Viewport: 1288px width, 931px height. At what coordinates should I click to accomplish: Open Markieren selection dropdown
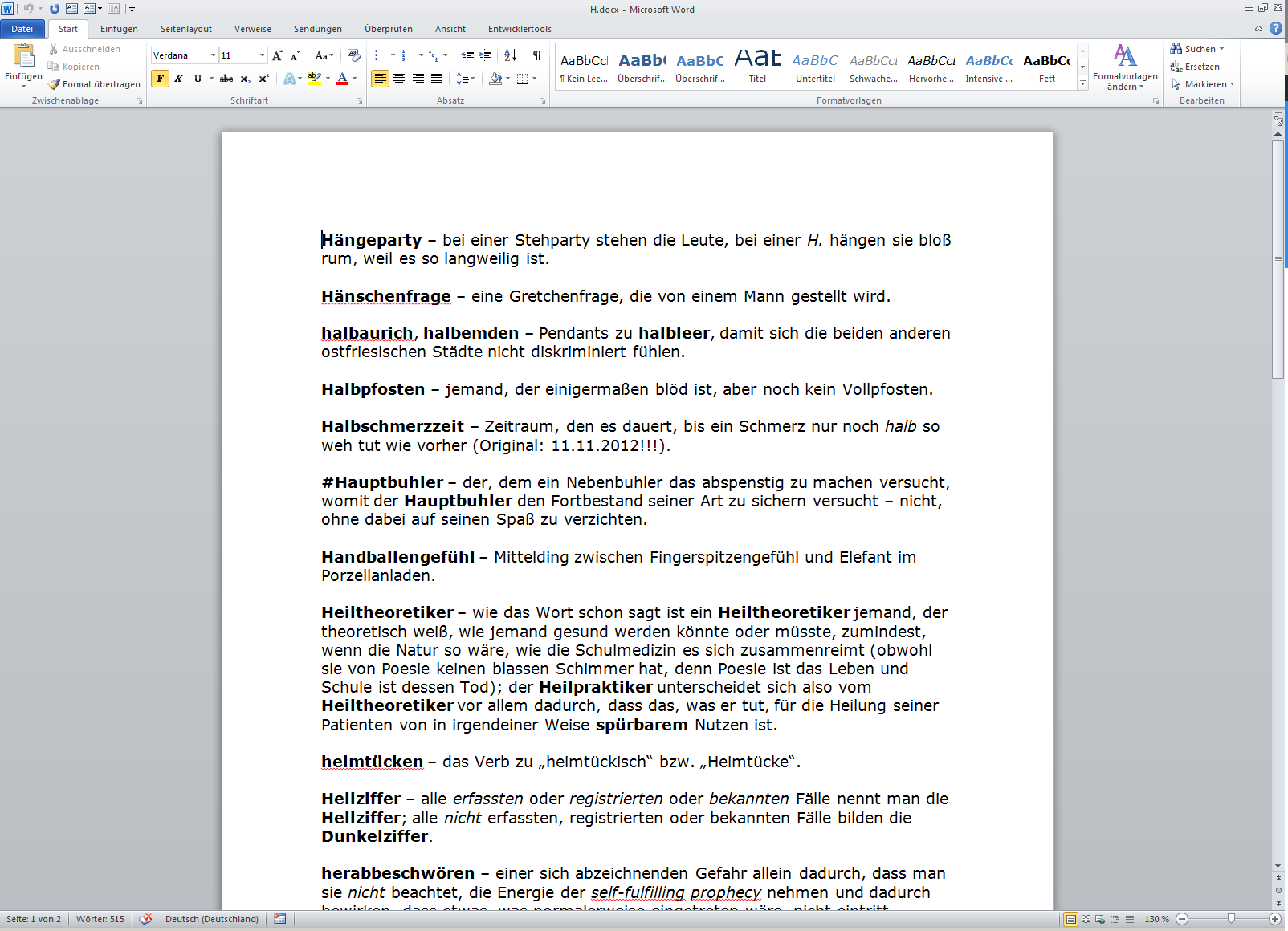[x=1203, y=84]
